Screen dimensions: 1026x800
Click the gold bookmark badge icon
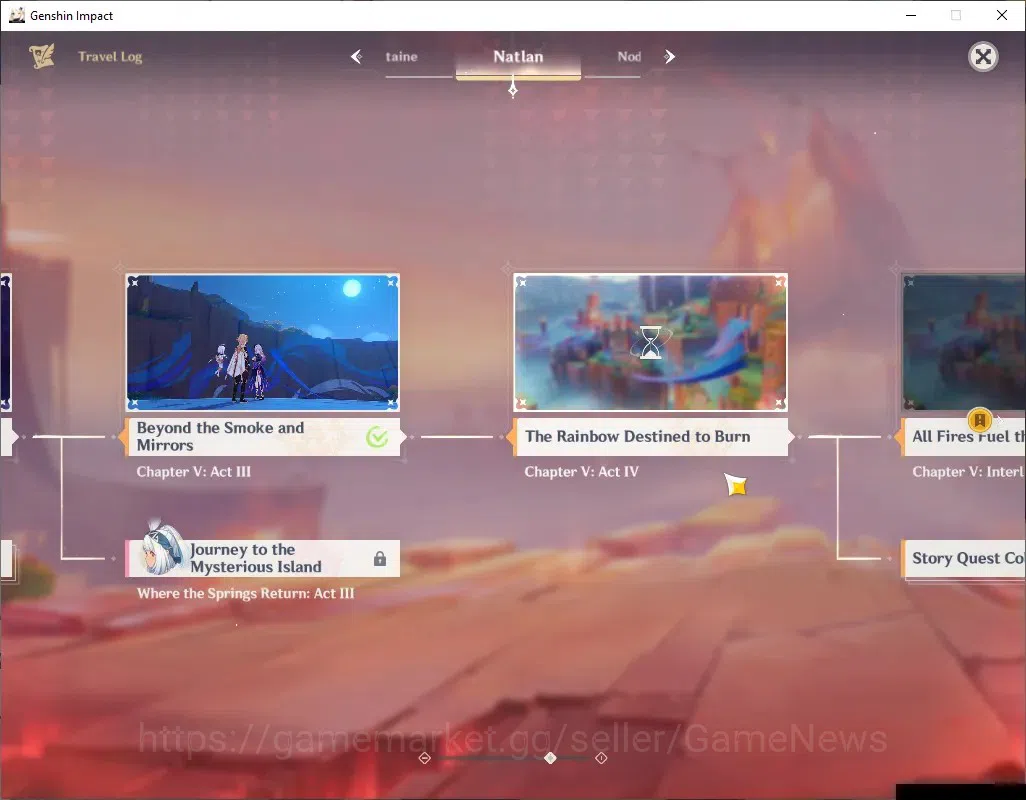pos(980,419)
